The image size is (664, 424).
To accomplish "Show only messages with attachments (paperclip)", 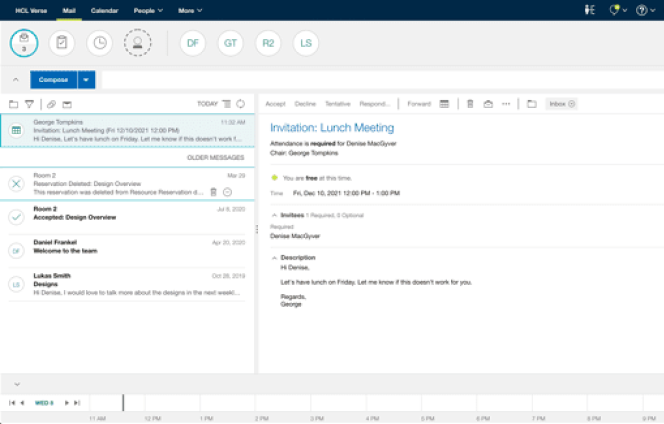I will click(51, 104).
